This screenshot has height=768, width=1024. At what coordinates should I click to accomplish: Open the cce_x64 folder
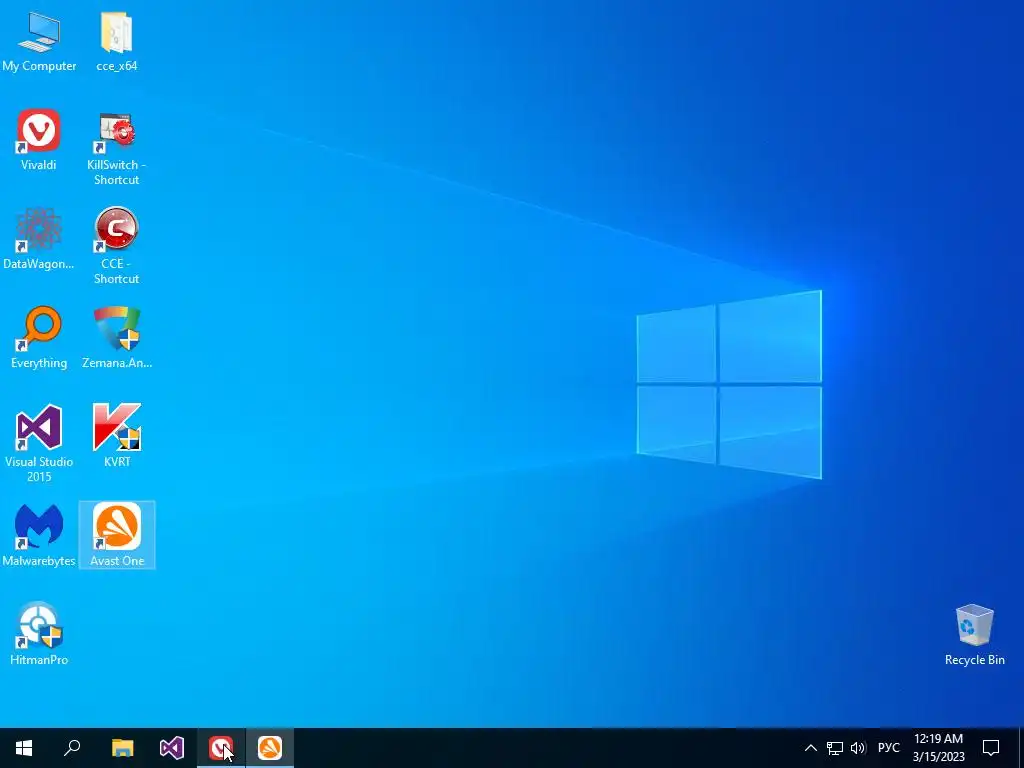coord(116,41)
